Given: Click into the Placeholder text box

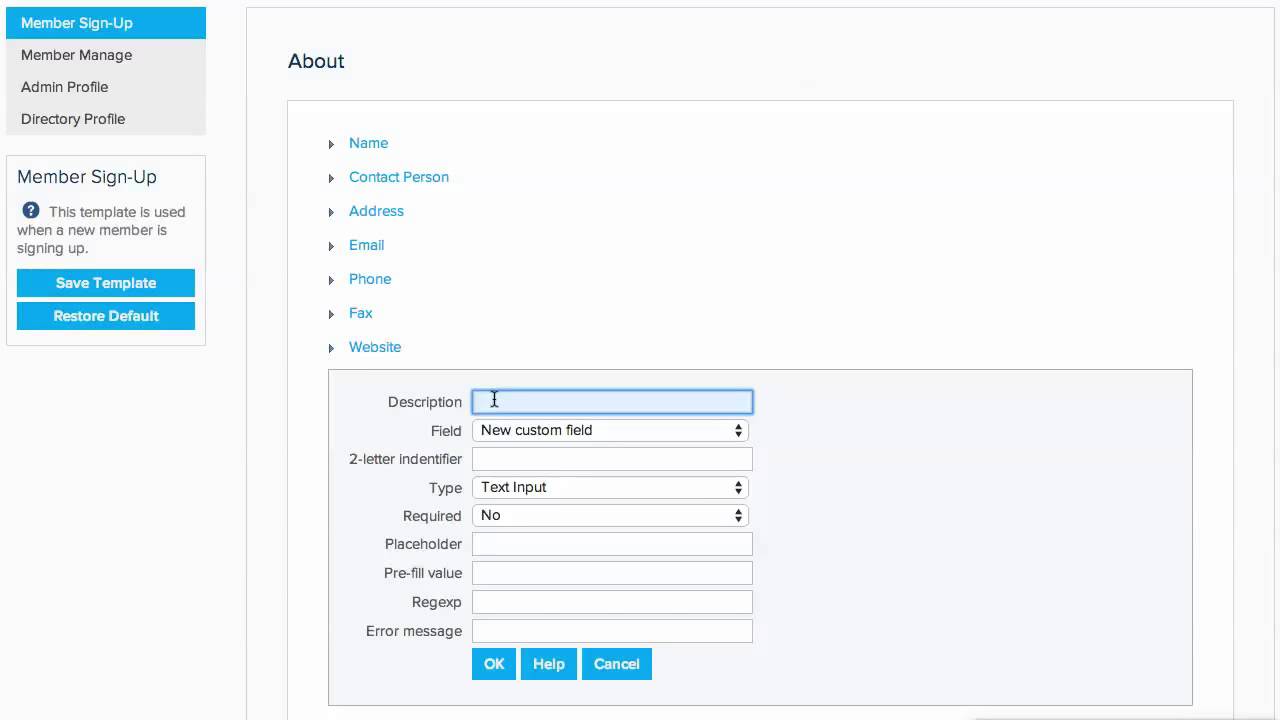Looking at the screenshot, I should pos(612,544).
